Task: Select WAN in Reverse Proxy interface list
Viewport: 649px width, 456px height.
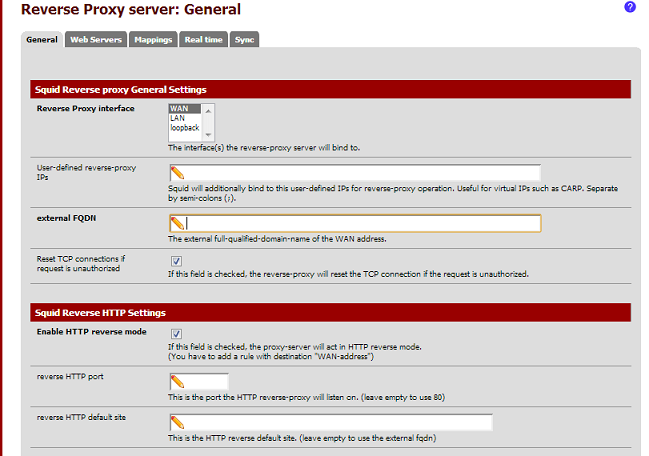Action: 184,108
